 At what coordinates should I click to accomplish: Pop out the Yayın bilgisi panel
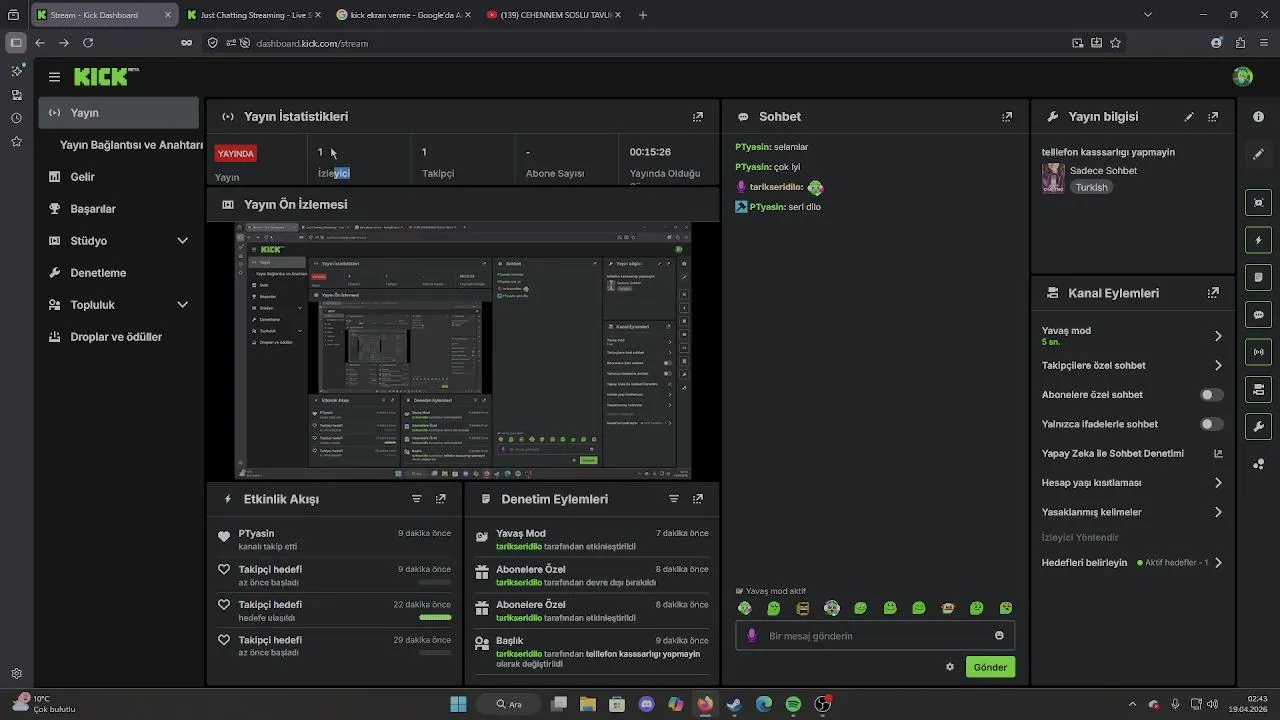1213,117
